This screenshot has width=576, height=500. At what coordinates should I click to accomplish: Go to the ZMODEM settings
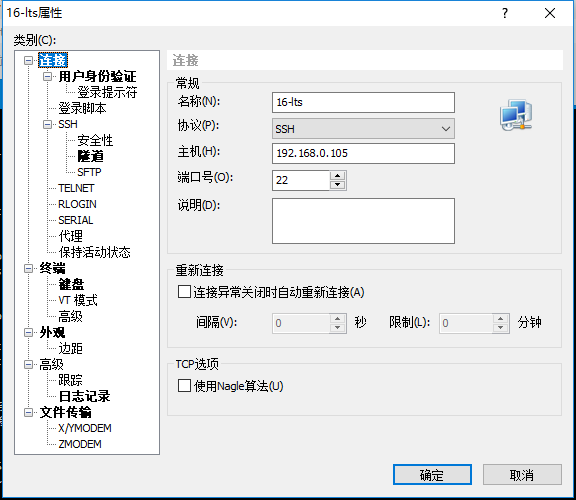click(80, 444)
